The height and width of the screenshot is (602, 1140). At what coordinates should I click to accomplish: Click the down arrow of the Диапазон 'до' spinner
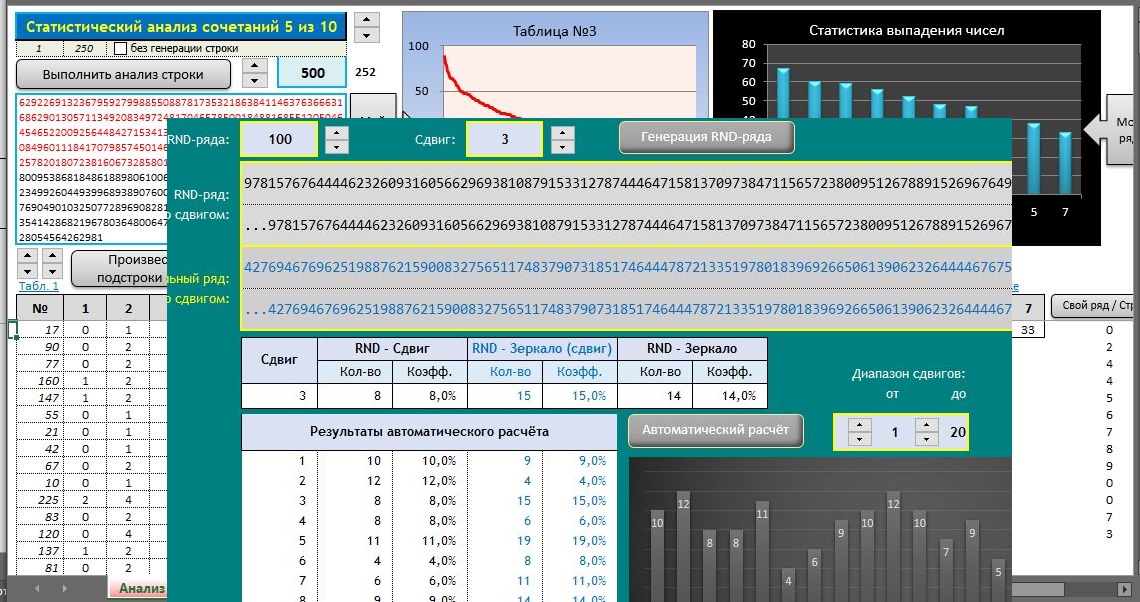coord(926,438)
